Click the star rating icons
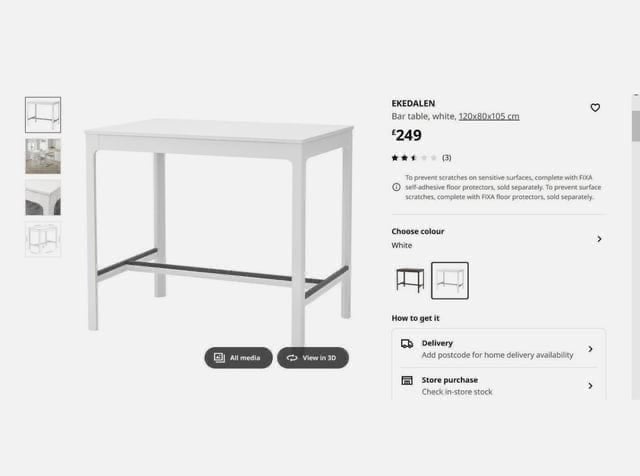 pyautogui.click(x=414, y=158)
